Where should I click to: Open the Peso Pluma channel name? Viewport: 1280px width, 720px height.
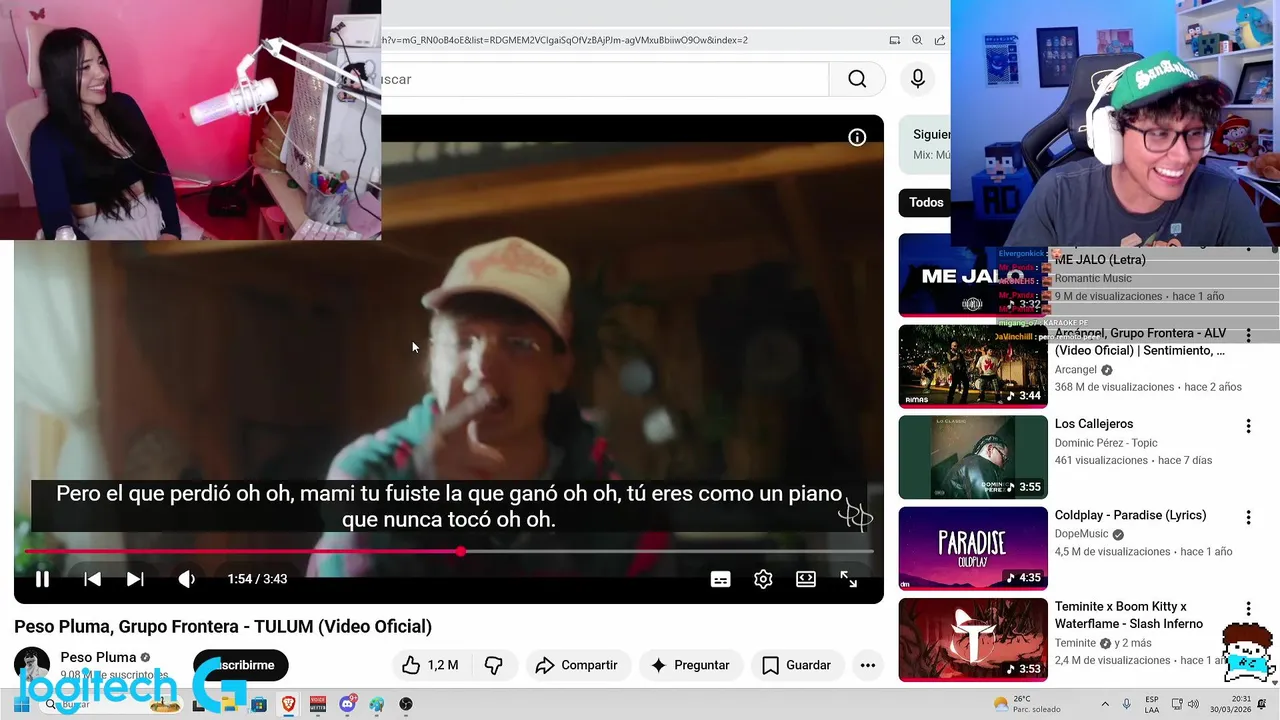tap(98, 657)
